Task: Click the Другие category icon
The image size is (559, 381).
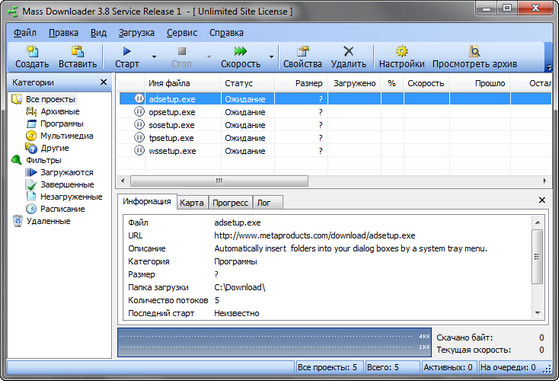Action: coord(31,148)
